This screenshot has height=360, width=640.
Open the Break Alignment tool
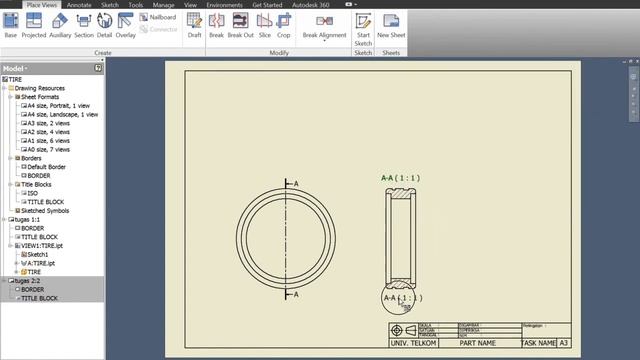[324, 27]
